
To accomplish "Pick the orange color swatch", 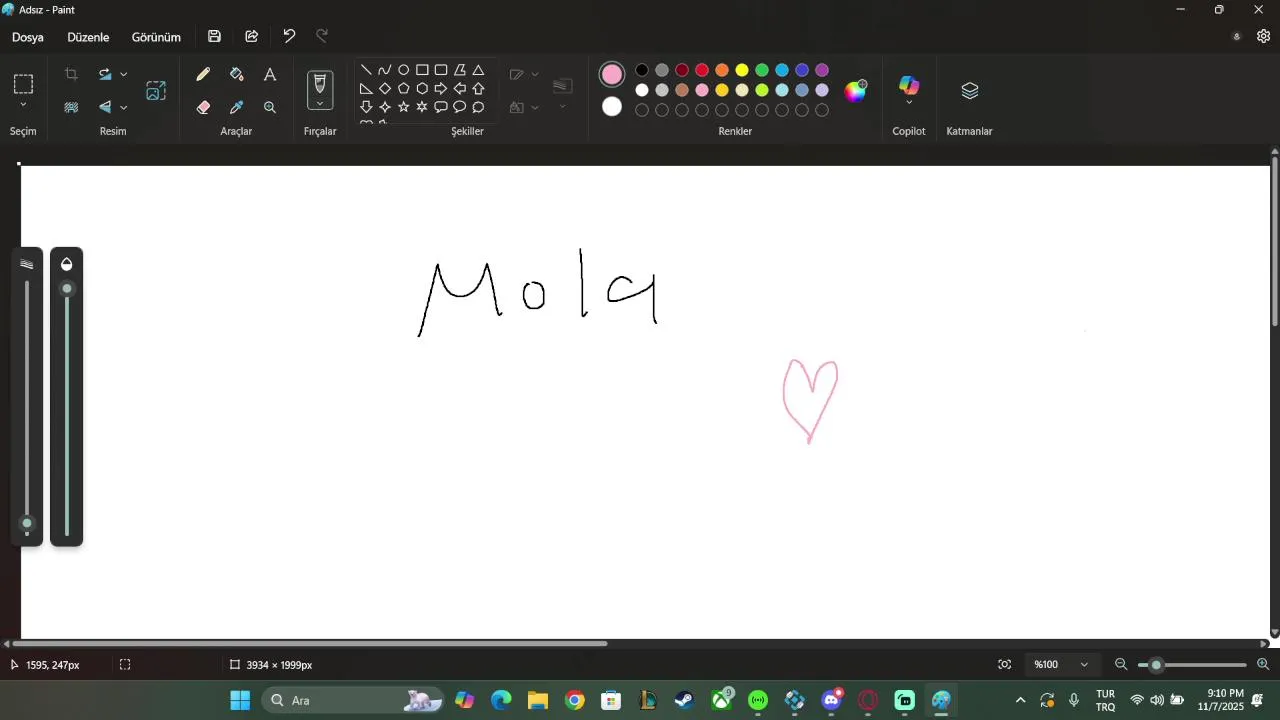I will click(722, 70).
